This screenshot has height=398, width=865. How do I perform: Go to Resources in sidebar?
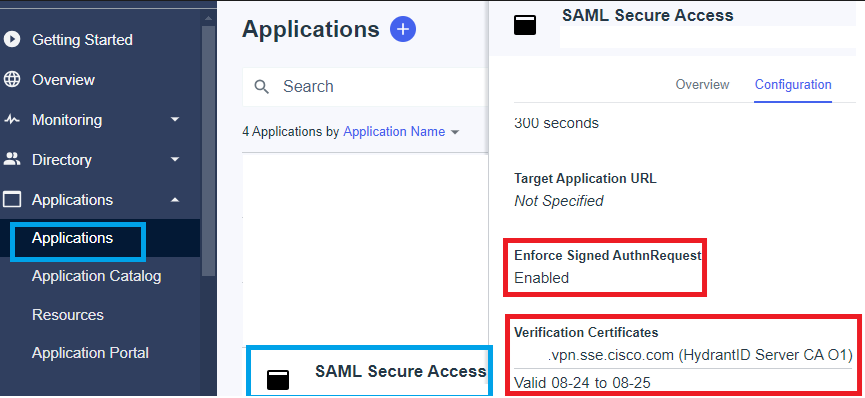click(68, 315)
